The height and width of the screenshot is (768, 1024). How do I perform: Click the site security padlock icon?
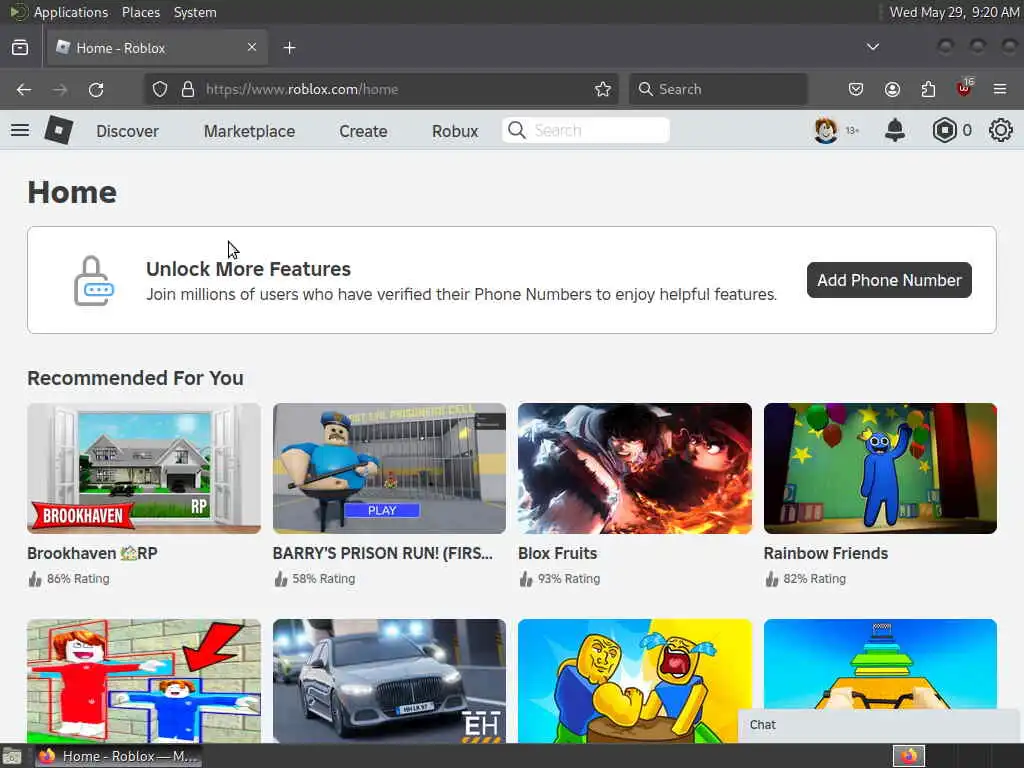(188, 89)
